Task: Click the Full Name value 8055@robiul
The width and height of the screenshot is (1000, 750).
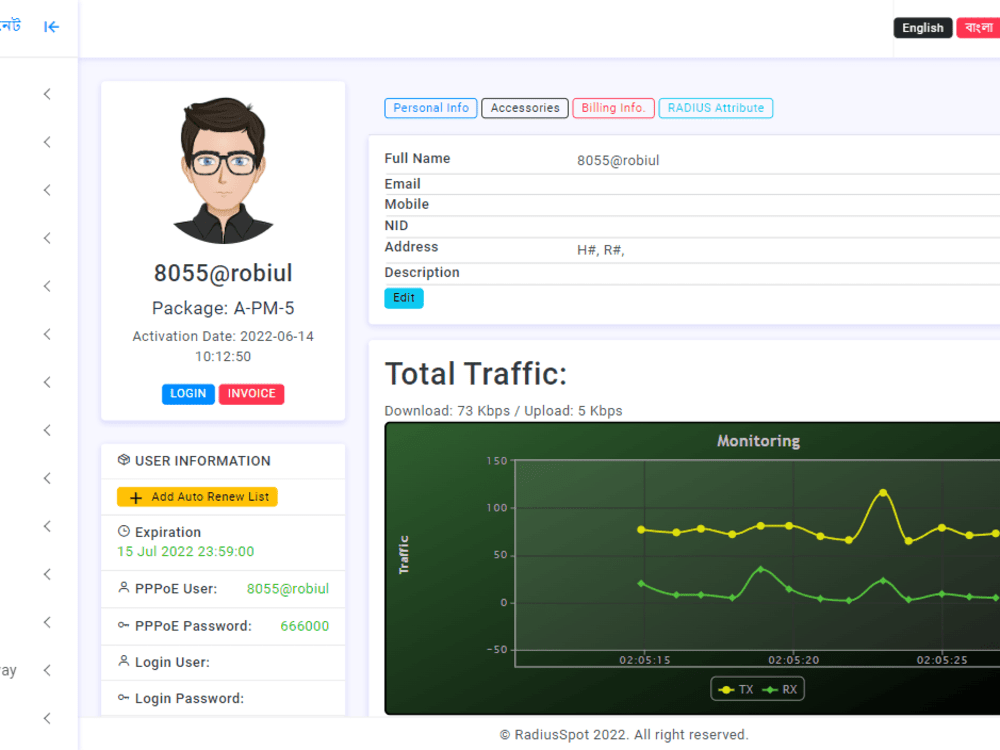Action: click(618, 161)
